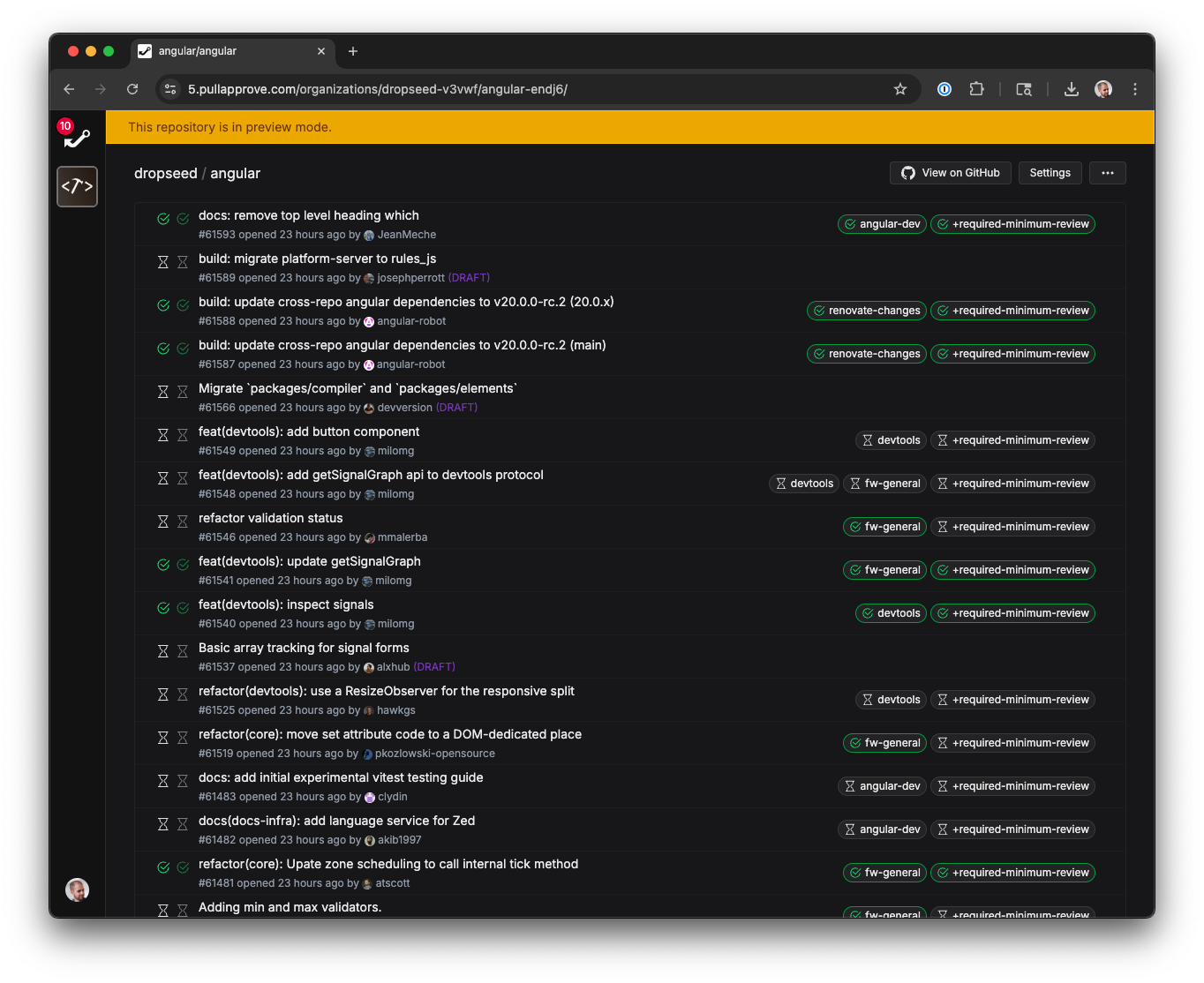Open browser downloads icon

click(x=1072, y=89)
